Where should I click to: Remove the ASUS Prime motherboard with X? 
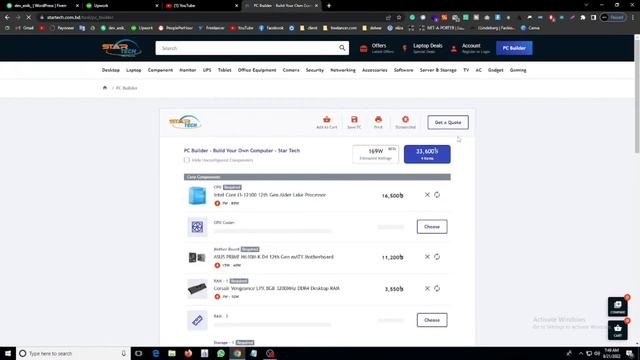pos(427,257)
